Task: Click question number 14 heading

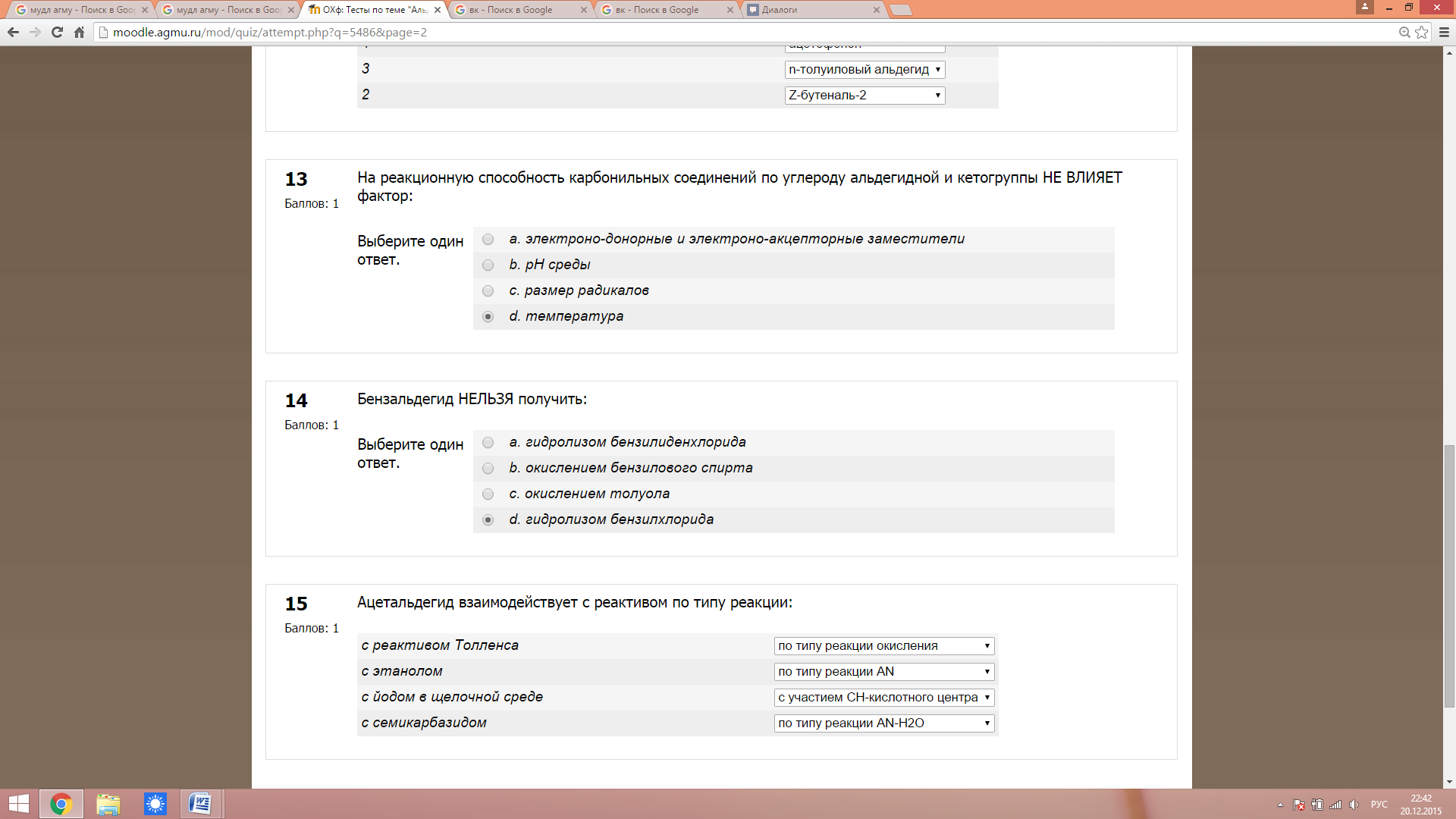Action: pos(296,401)
